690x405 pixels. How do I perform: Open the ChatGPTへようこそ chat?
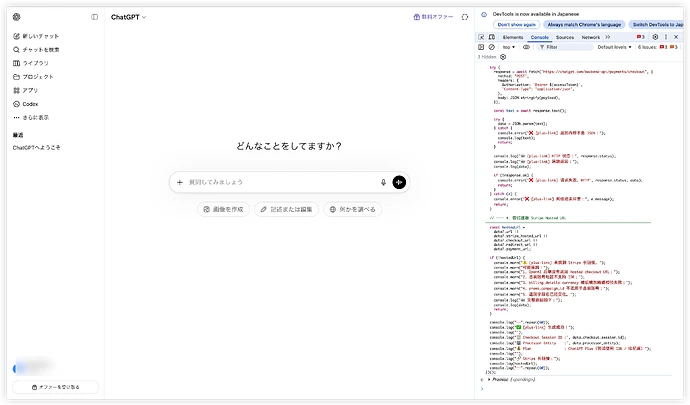37,147
